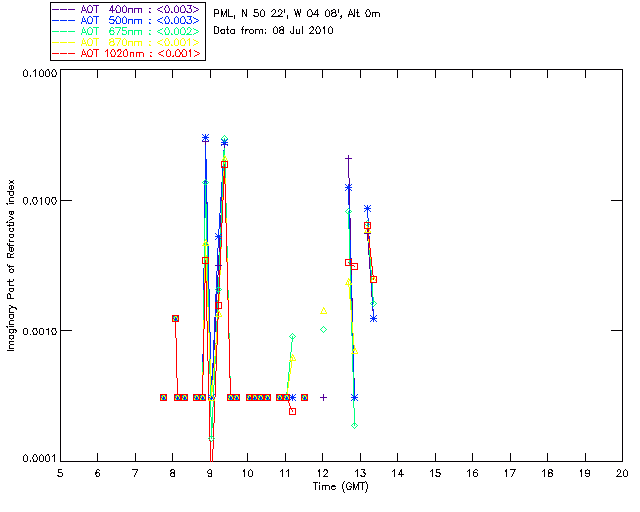Click the x-axis tick label "5"
This screenshot has width=640, height=512.
coord(60,473)
